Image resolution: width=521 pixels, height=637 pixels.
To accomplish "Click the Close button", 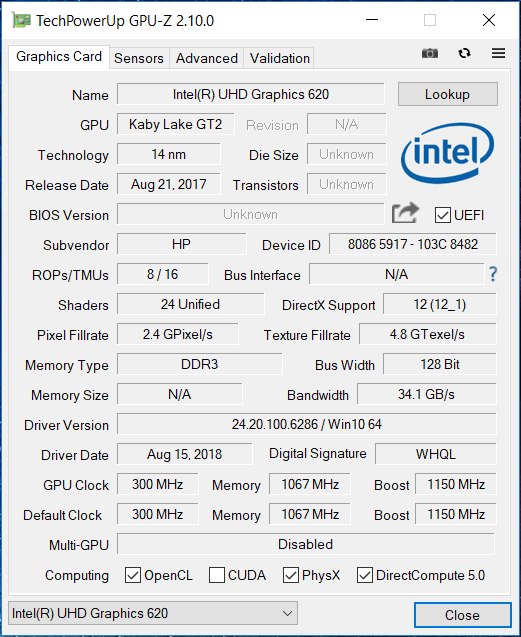I will (462, 615).
